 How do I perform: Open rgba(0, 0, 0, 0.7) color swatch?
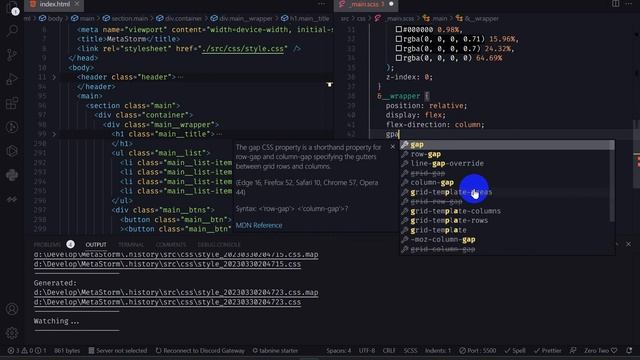[399, 49]
